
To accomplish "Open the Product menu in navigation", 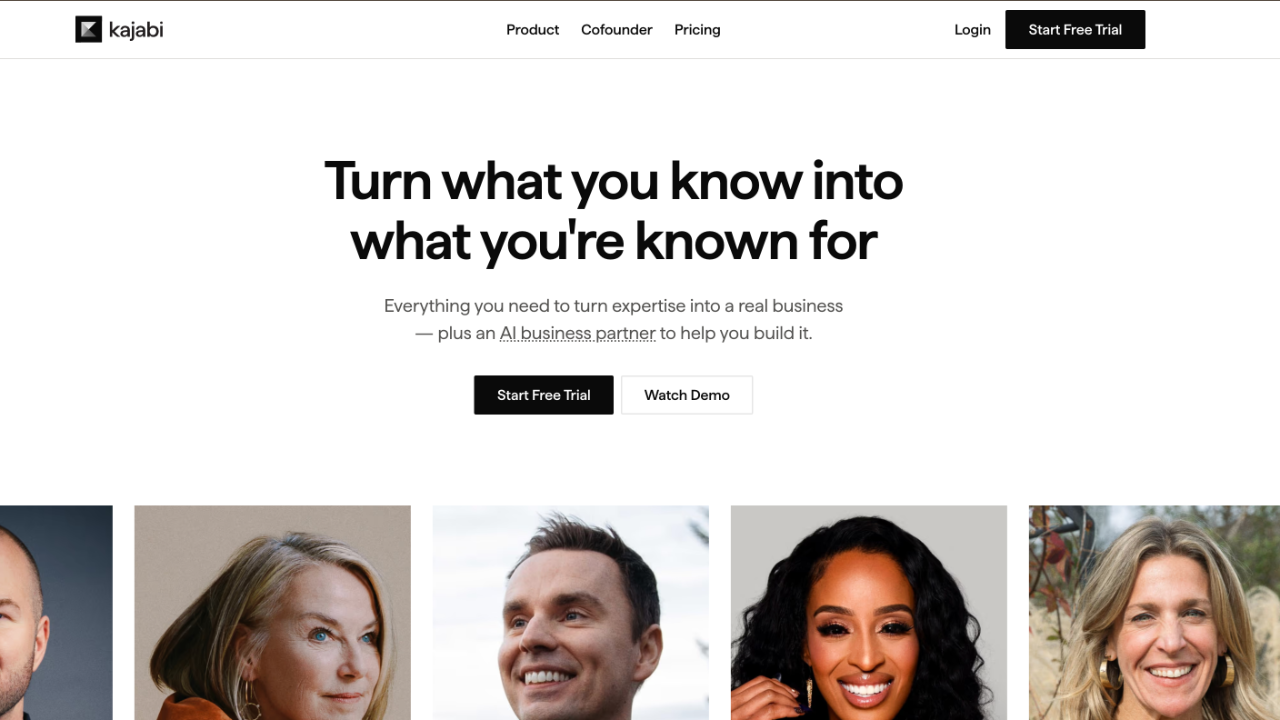I will [x=532, y=30].
